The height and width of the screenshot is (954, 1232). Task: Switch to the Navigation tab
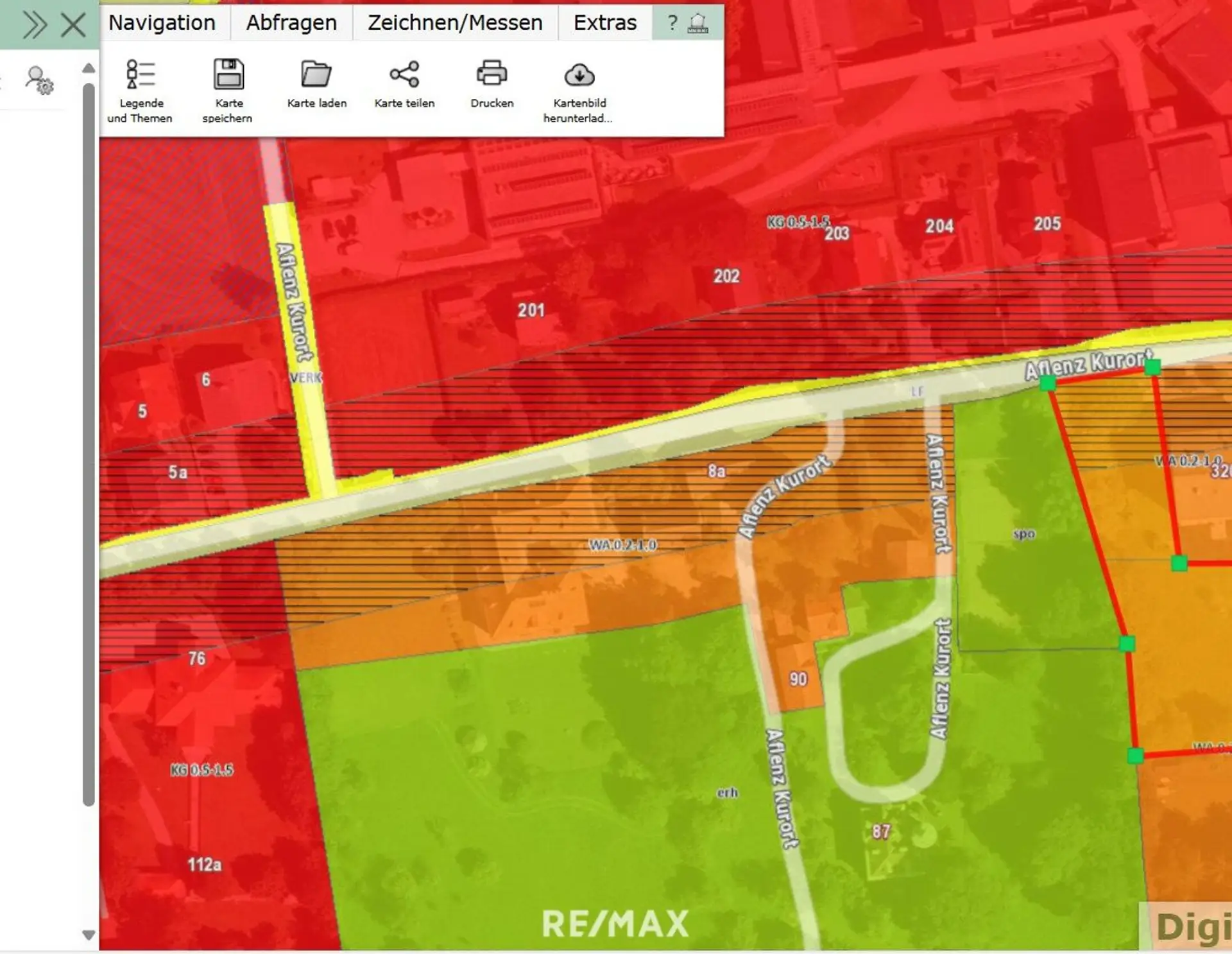162,23
